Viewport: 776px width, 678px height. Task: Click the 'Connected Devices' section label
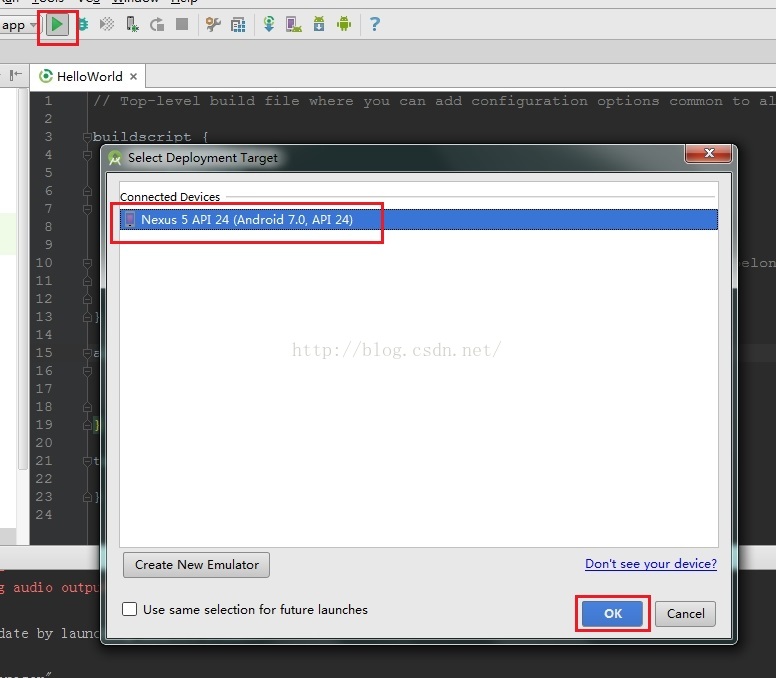[x=170, y=196]
